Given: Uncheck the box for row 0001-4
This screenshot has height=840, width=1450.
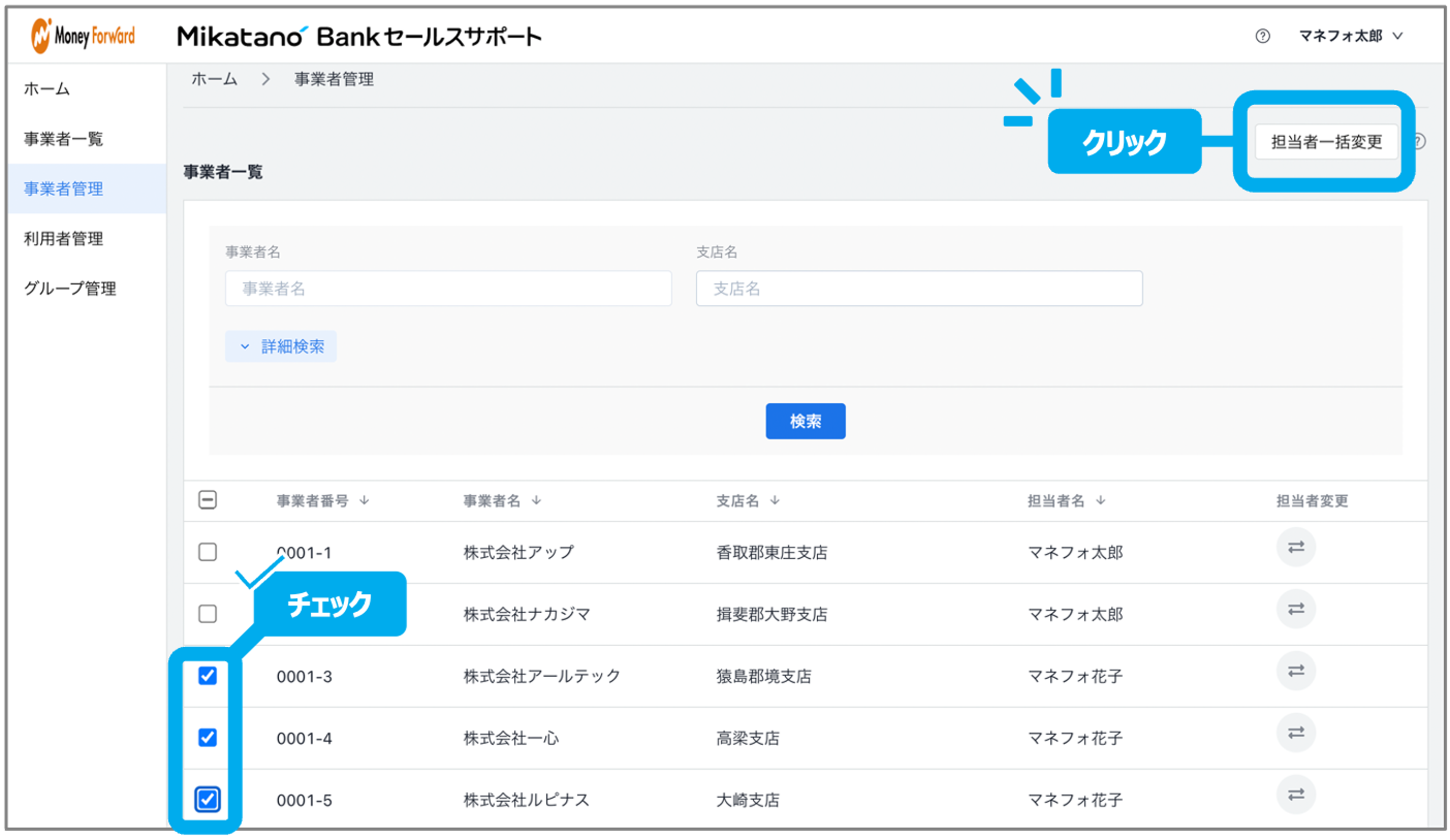Looking at the screenshot, I should pos(208,737).
